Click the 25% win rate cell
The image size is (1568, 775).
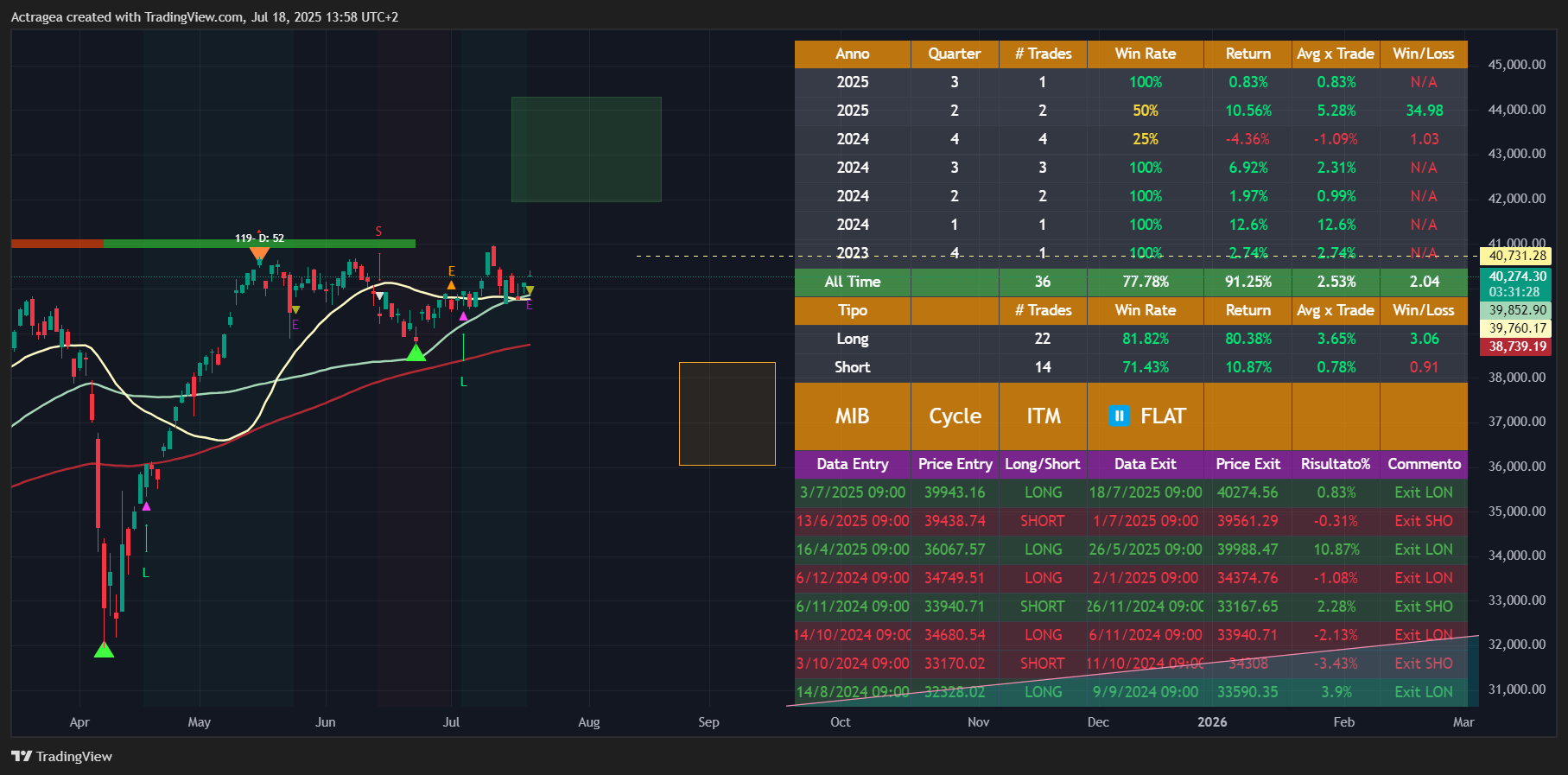pyautogui.click(x=1146, y=139)
